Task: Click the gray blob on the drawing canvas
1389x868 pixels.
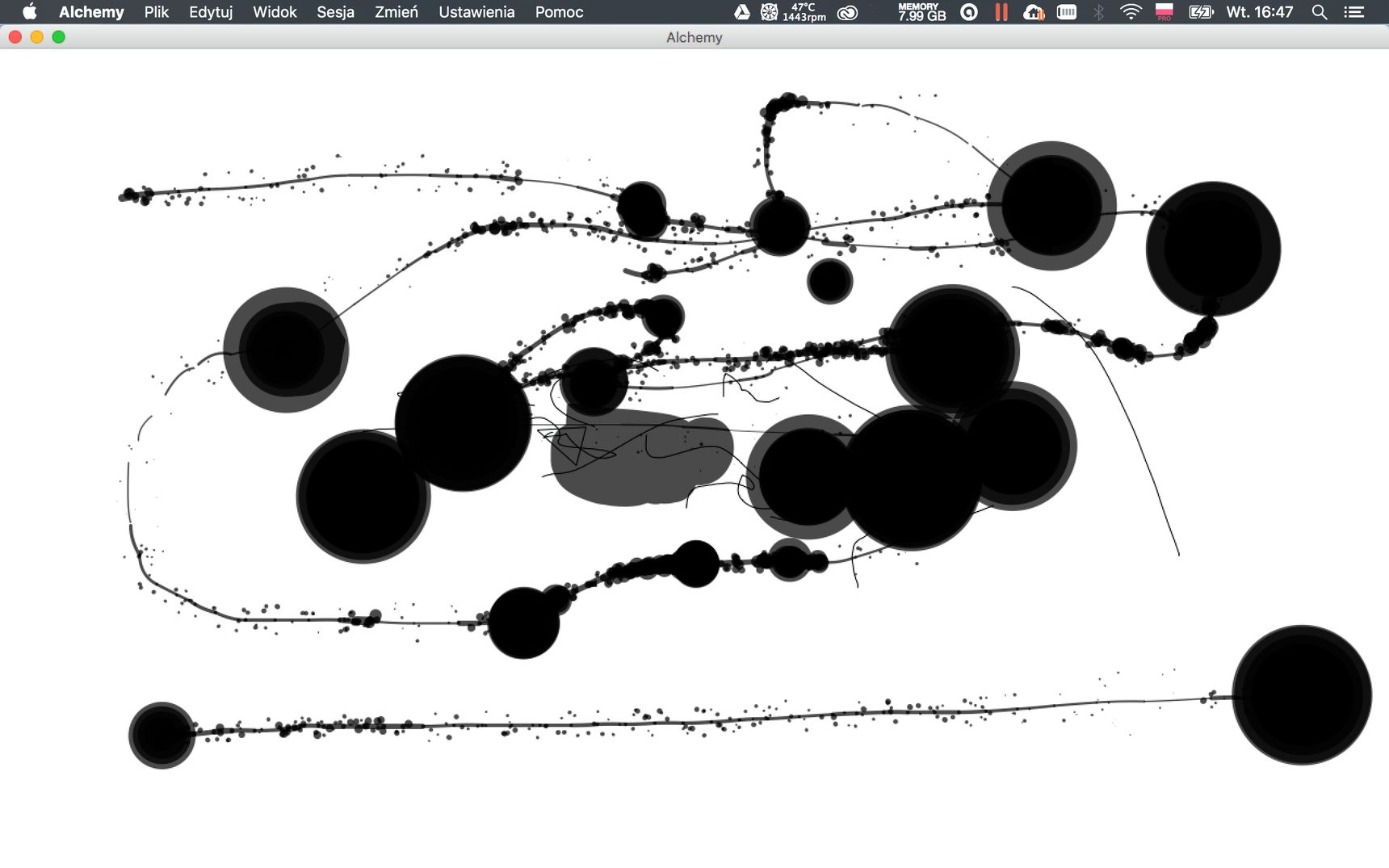Action: (642, 458)
